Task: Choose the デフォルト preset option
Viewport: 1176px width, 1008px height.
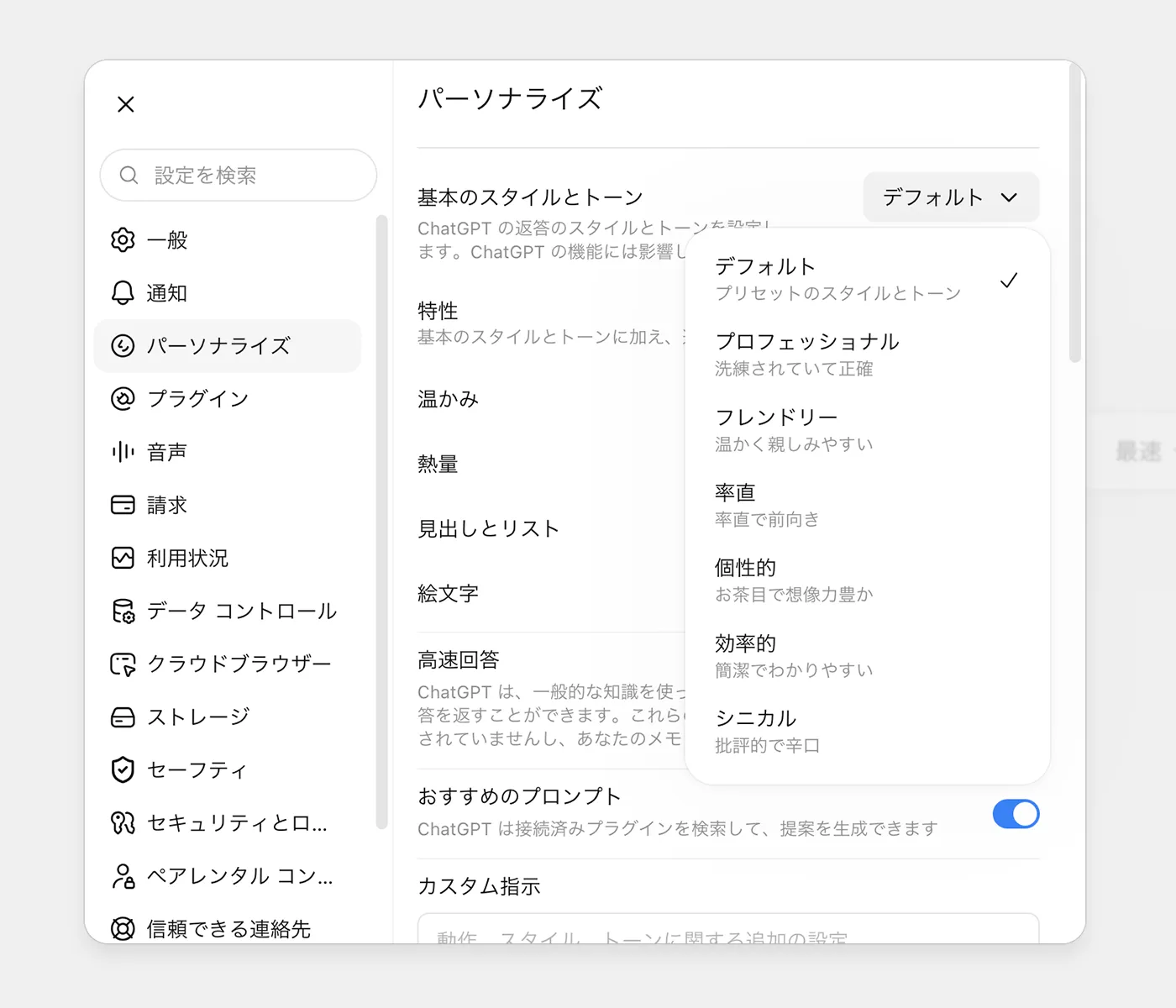Action: [x=867, y=279]
